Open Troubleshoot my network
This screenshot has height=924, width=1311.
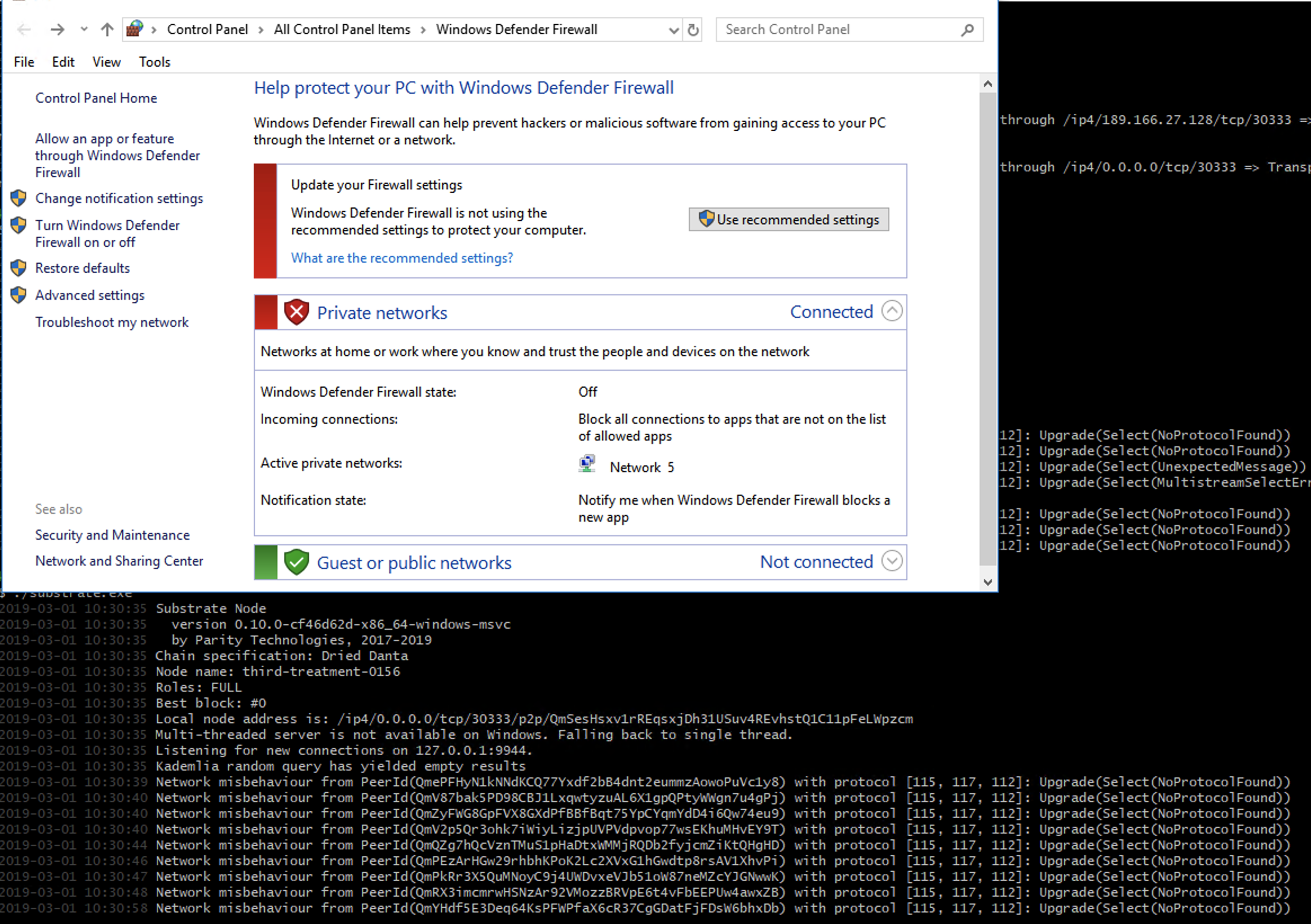112,322
